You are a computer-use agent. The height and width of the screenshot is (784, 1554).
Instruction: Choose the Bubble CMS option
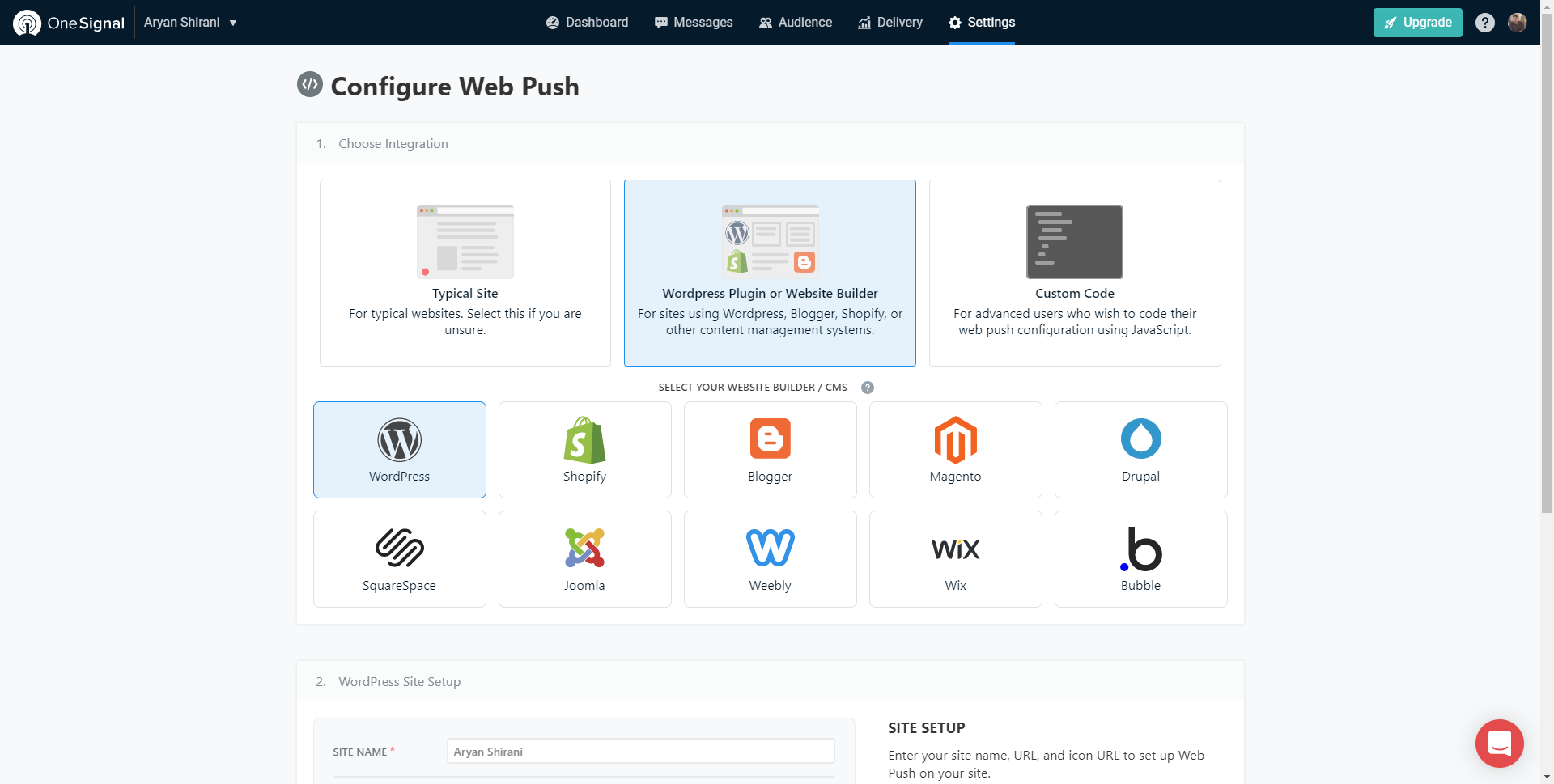1141,559
